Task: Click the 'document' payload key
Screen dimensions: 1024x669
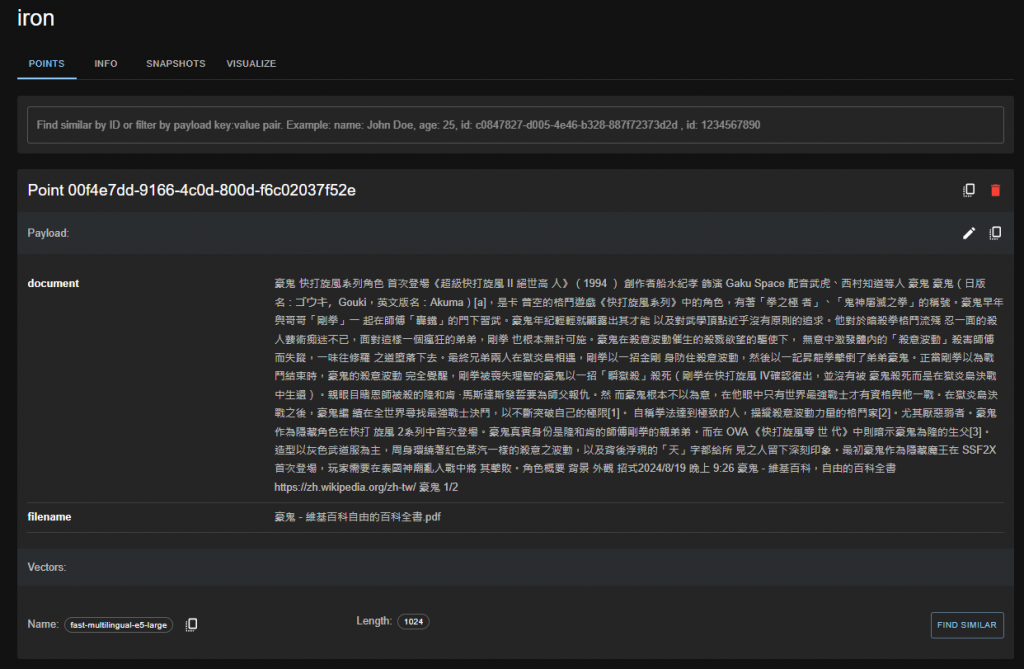Action: pyautogui.click(x=53, y=284)
